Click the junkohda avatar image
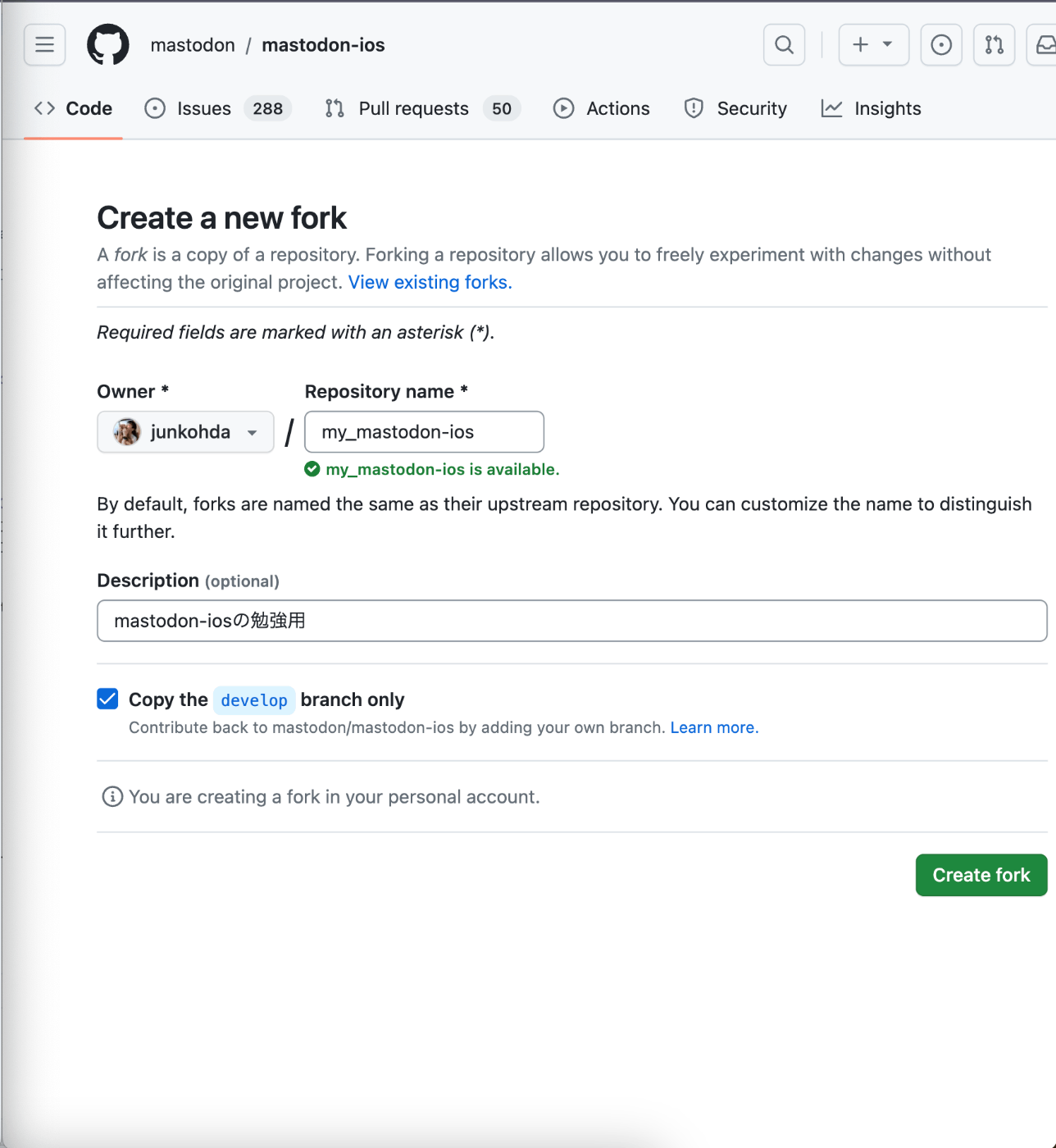Image resolution: width=1056 pixels, height=1148 pixels. click(126, 432)
